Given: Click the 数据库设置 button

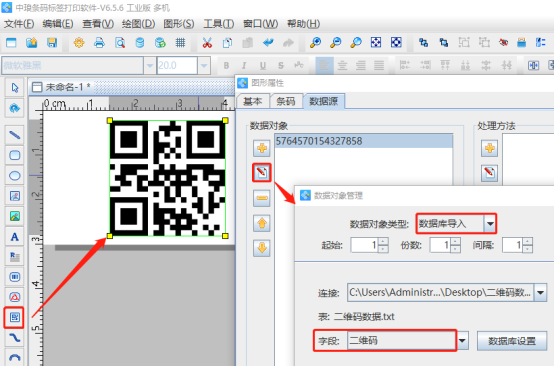Looking at the screenshot, I should tap(512, 341).
